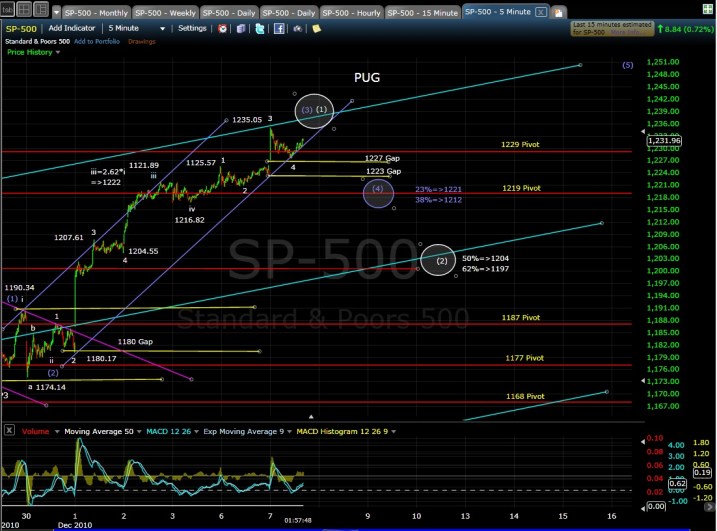Screen dimensions: 717x531
Task: Click the 1207.61 price annotation
Action: [69, 237]
